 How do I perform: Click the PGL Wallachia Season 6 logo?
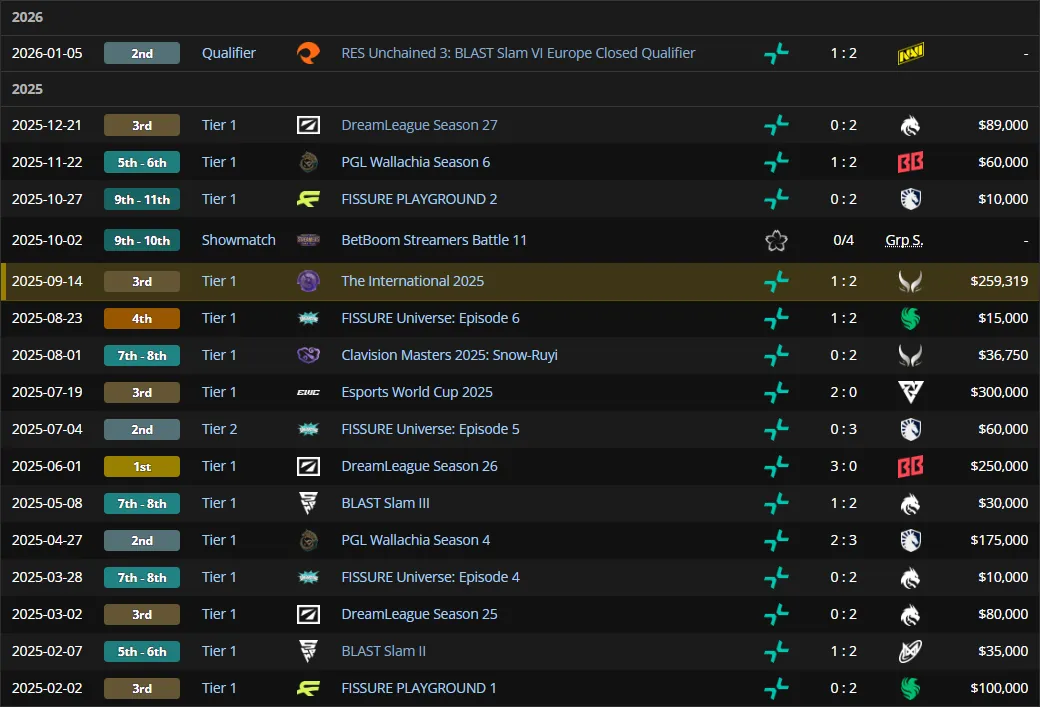tap(308, 162)
